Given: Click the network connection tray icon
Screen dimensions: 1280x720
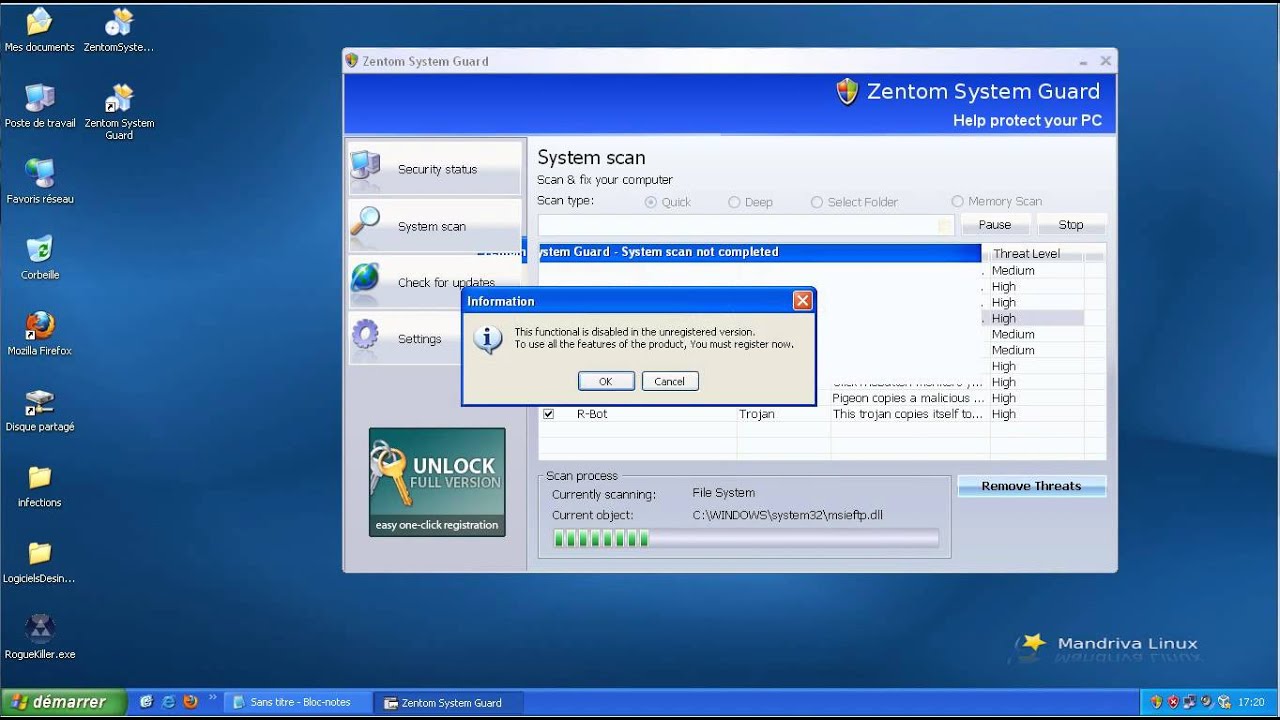Looking at the screenshot, I should point(1190,702).
